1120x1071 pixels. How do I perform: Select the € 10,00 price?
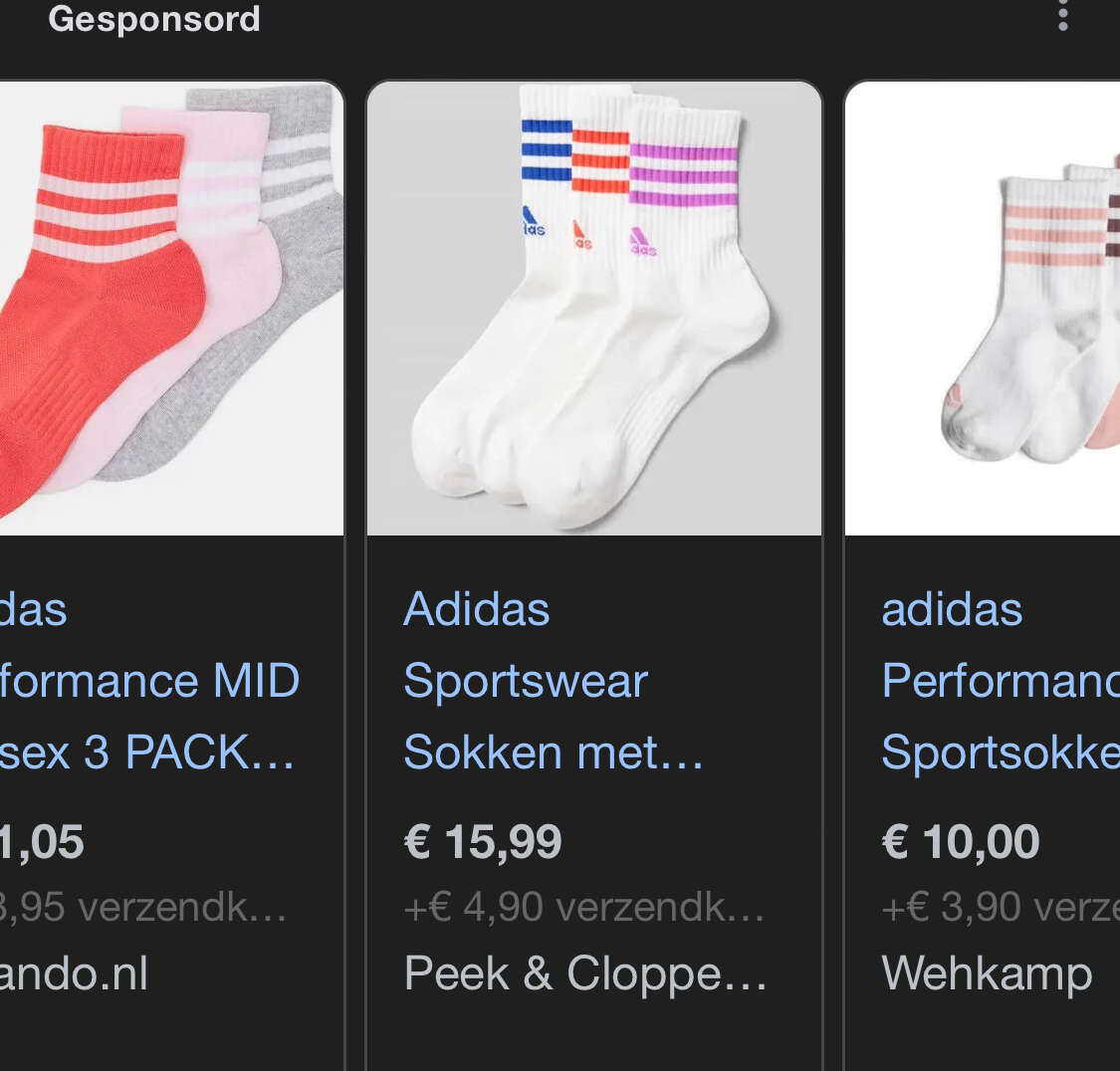[x=961, y=841]
